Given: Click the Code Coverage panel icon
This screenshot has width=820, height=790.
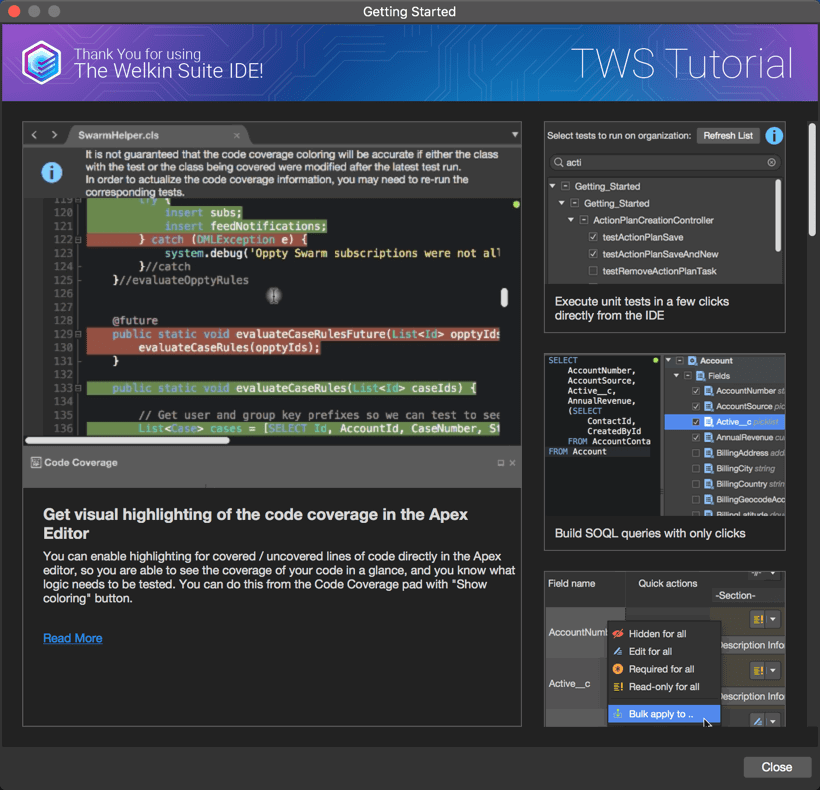Looking at the screenshot, I should pyautogui.click(x=36, y=462).
